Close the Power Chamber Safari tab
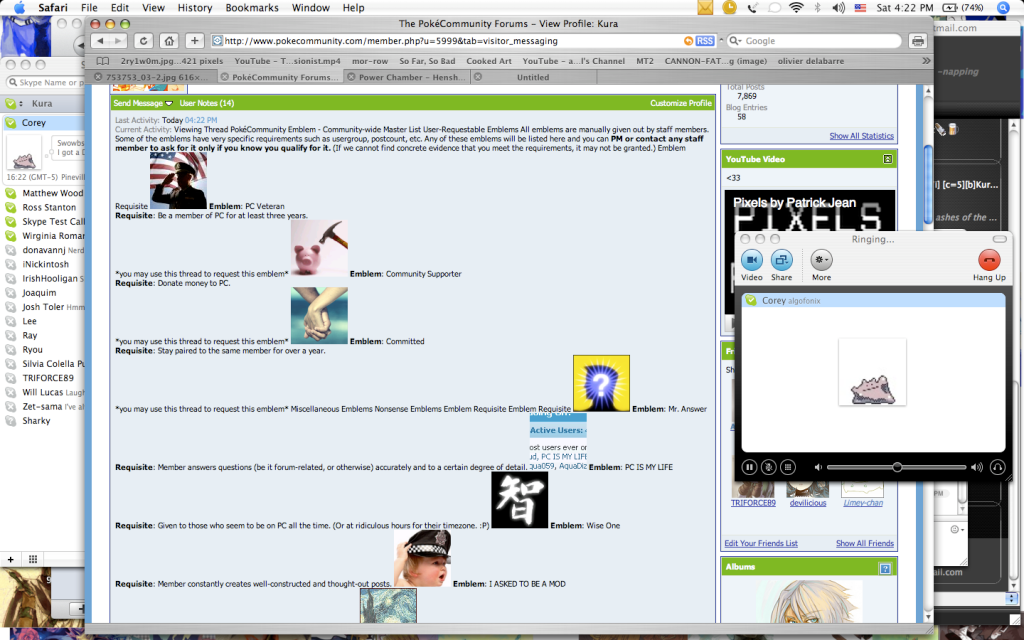The width and height of the screenshot is (1024, 640). coord(351,77)
